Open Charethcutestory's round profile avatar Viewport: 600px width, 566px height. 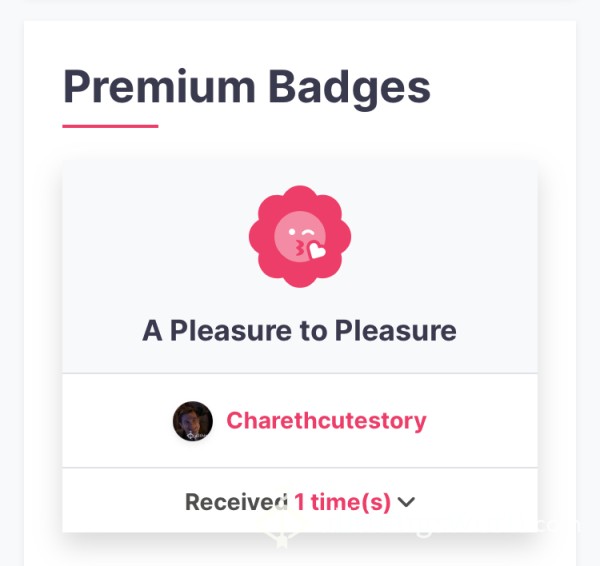pyautogui.click(x=193, y=421)
